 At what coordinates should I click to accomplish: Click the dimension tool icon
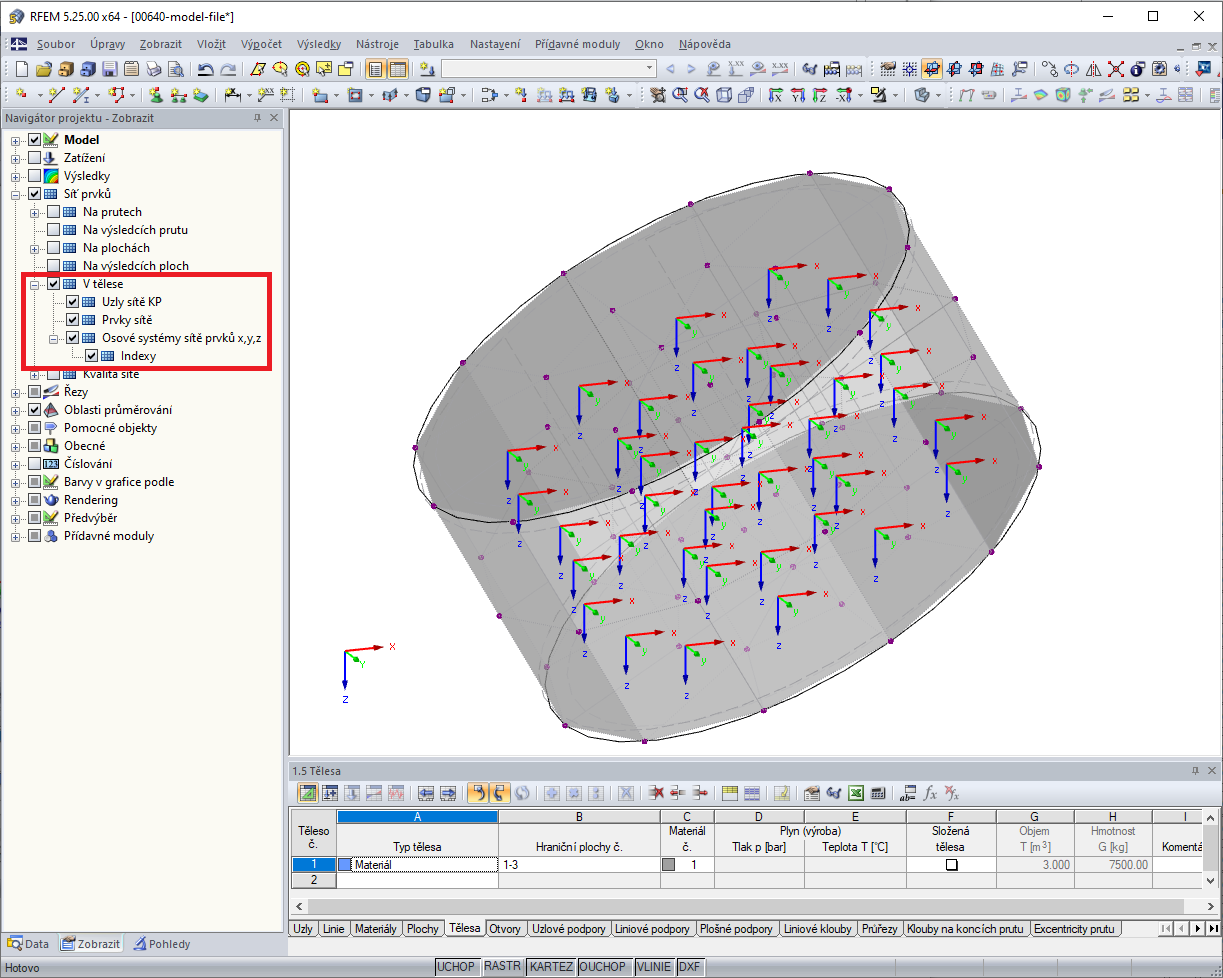tap(231, 95)
